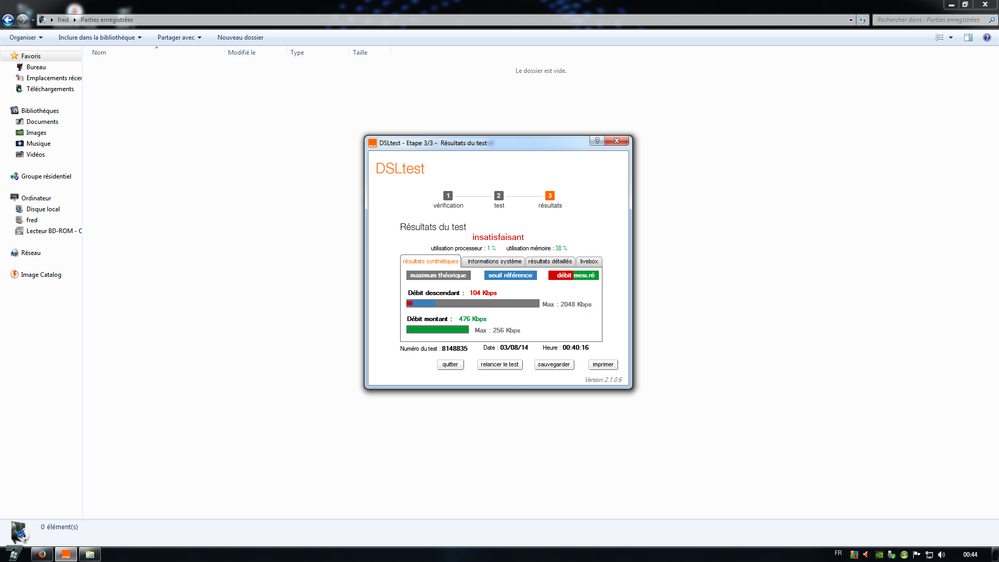Click the green "Débit montant" bar
This screenshot has height=562, width=999.
click(438, 329)
